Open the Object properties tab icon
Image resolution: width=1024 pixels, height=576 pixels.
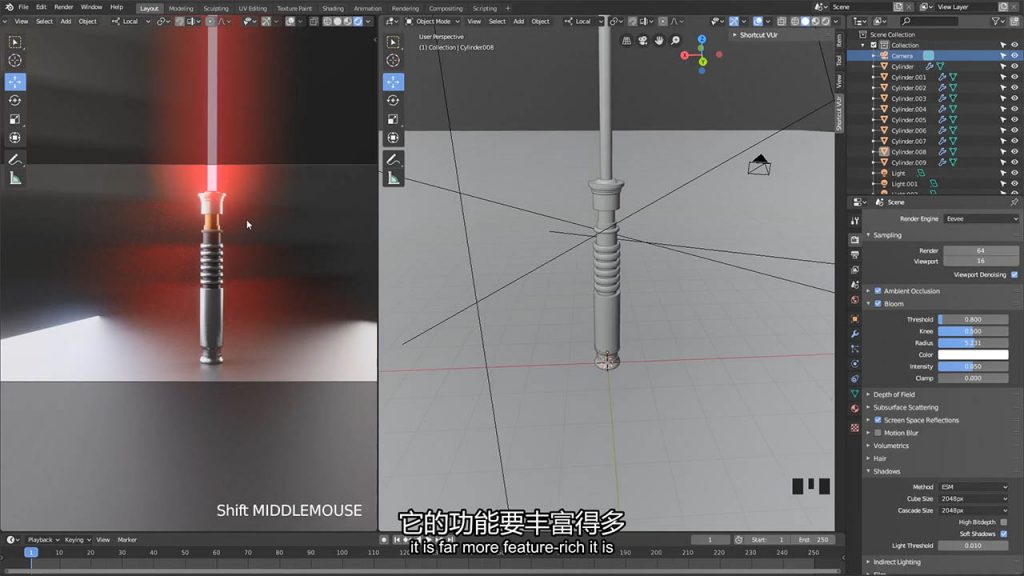[x=855, y=319]
